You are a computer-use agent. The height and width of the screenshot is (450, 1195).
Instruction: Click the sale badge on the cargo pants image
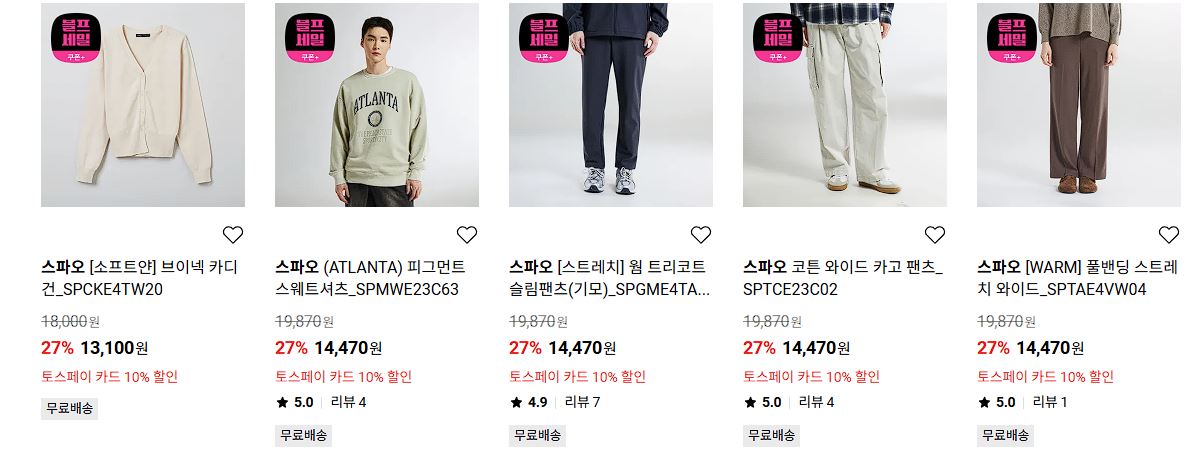pos(777,37)
